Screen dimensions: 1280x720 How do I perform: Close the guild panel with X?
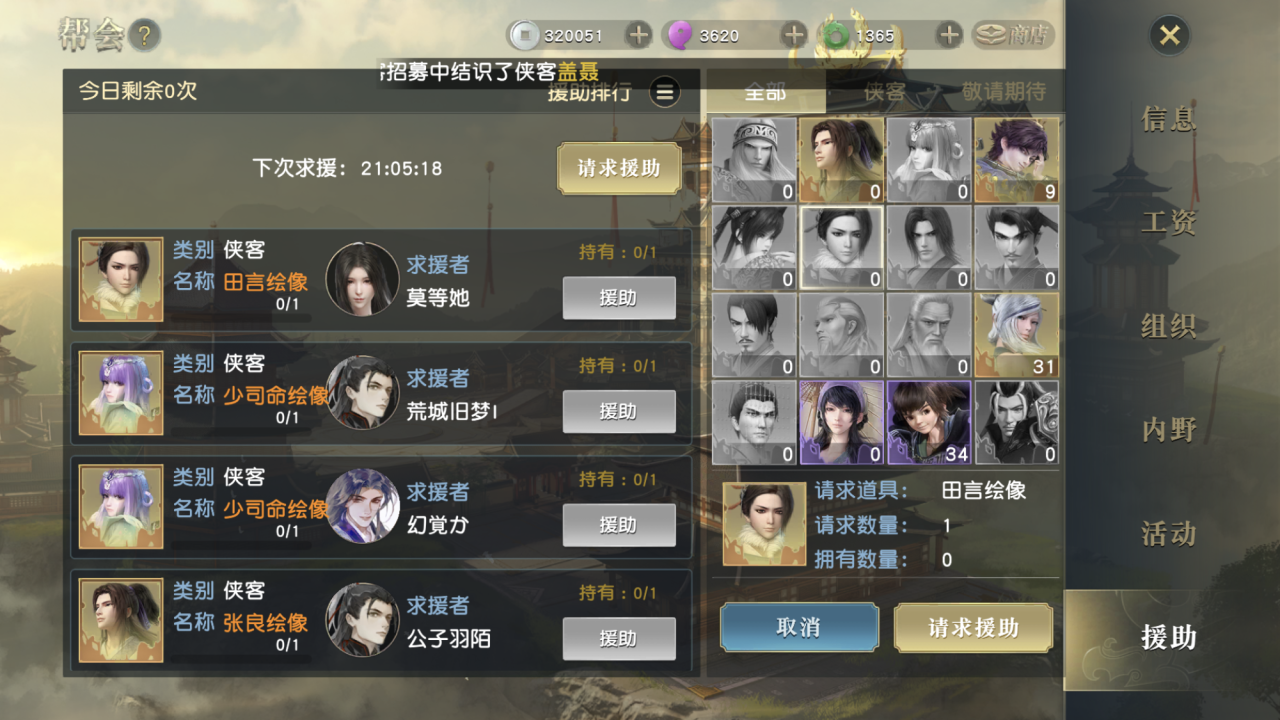tap(1169, 36)
